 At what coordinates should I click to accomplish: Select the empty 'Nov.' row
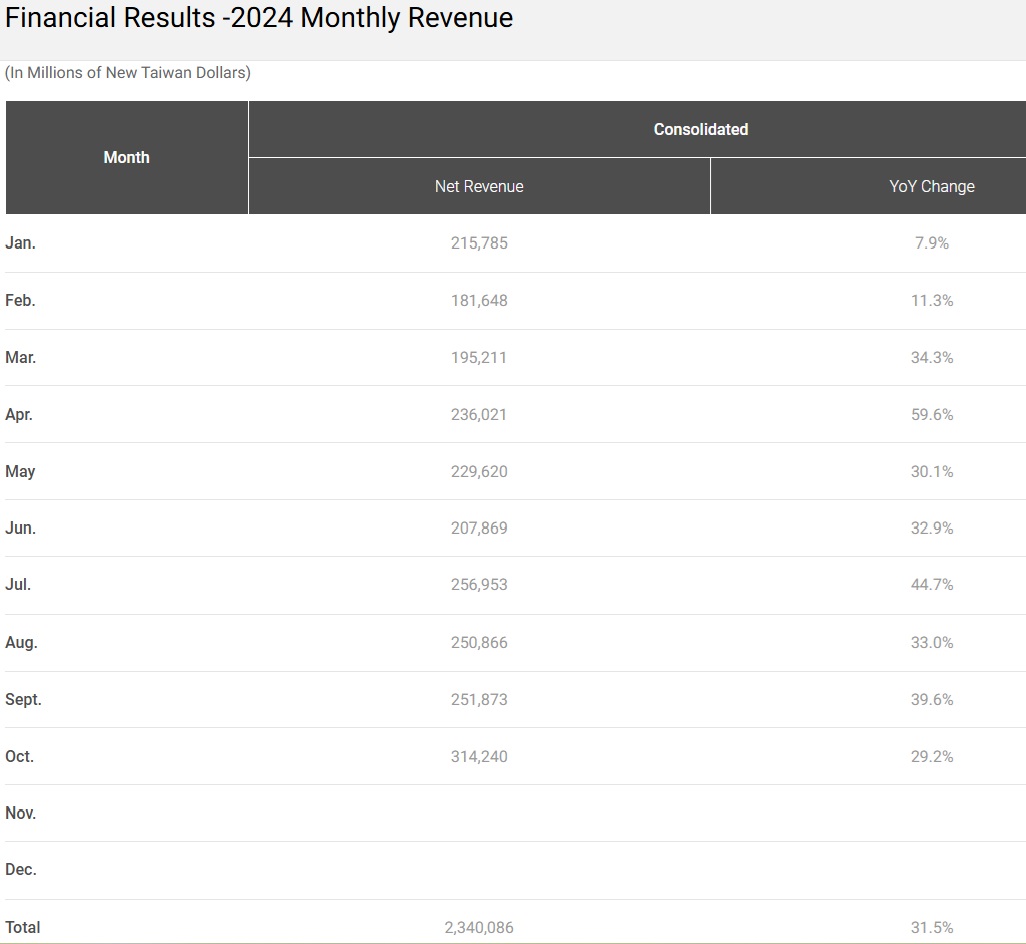(21, 813)
